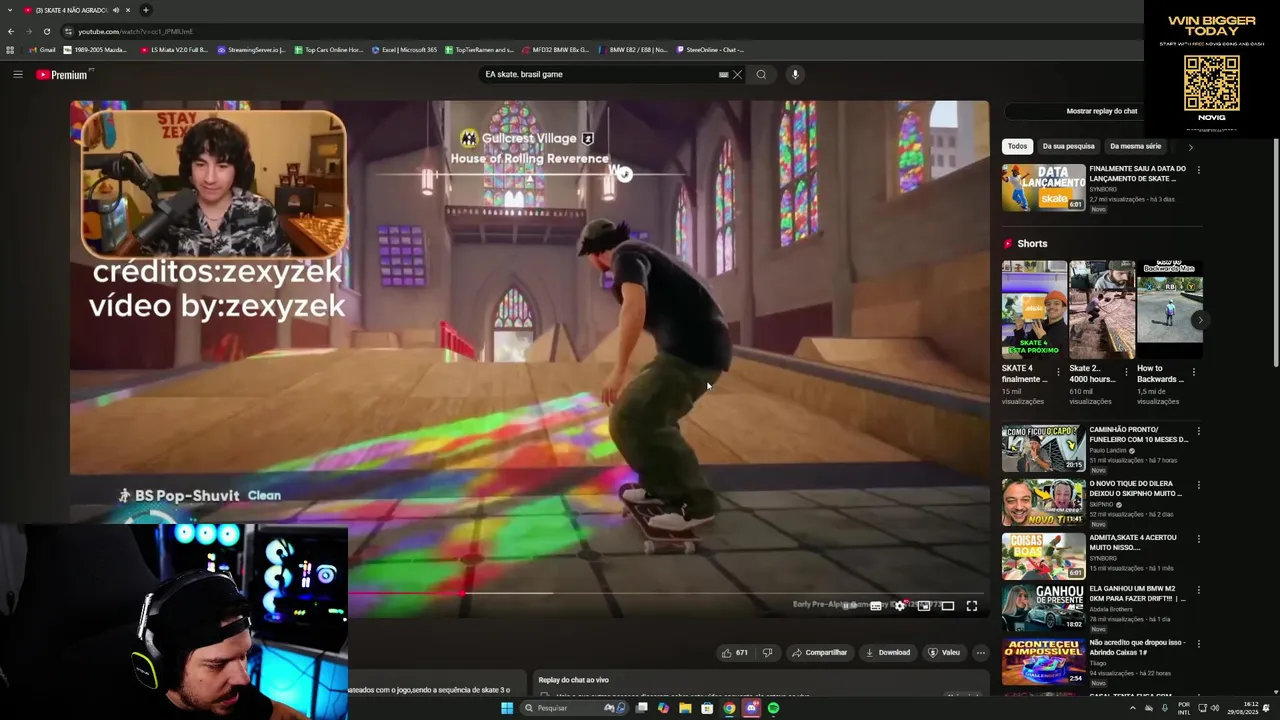This screenshot has height=720, width=1280.
Task: Switch video to miniplayer mode
Action: pyautogui.click(x=924, y=606)
